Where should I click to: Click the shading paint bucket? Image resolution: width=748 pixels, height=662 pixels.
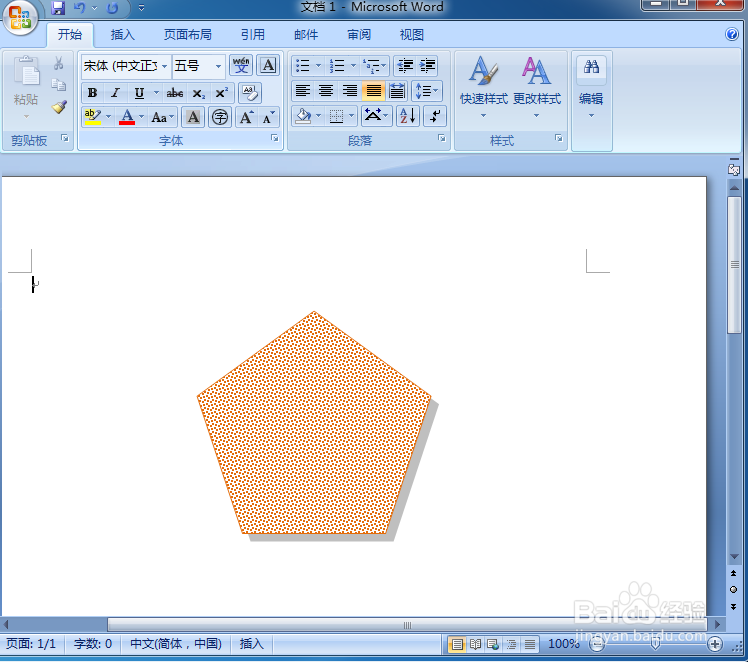coord(303,116)
